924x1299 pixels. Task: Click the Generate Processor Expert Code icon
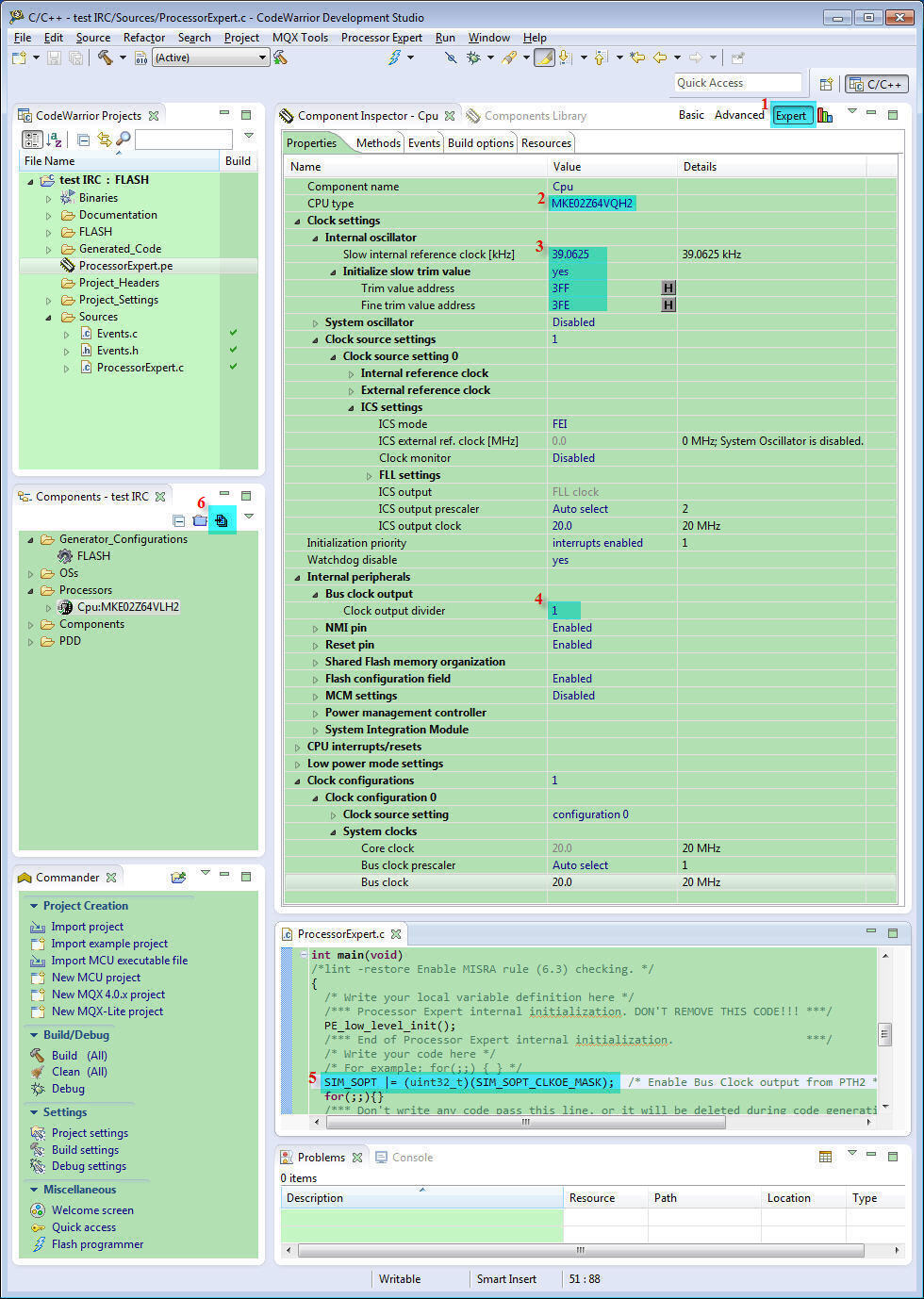coord(222,520)
